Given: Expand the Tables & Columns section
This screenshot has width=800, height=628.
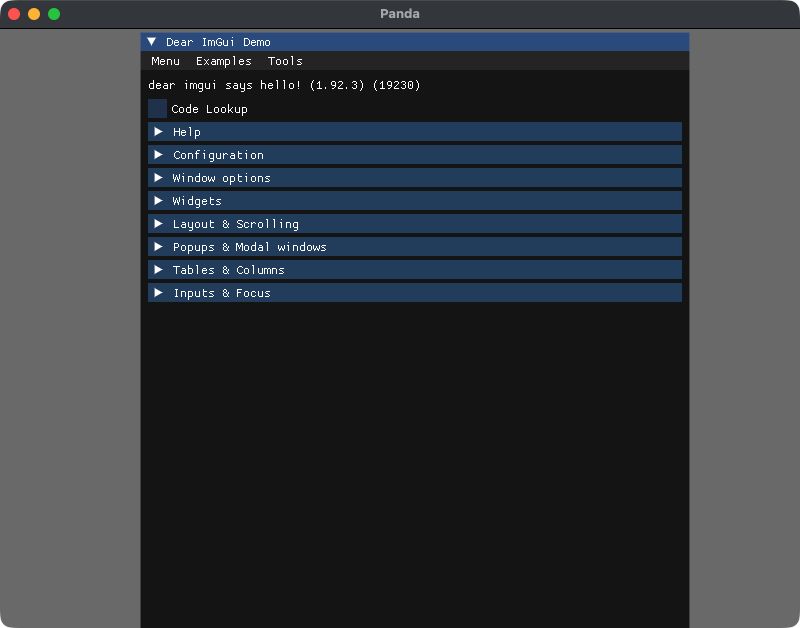Looking at the screenshot, I should coord(415,269).
